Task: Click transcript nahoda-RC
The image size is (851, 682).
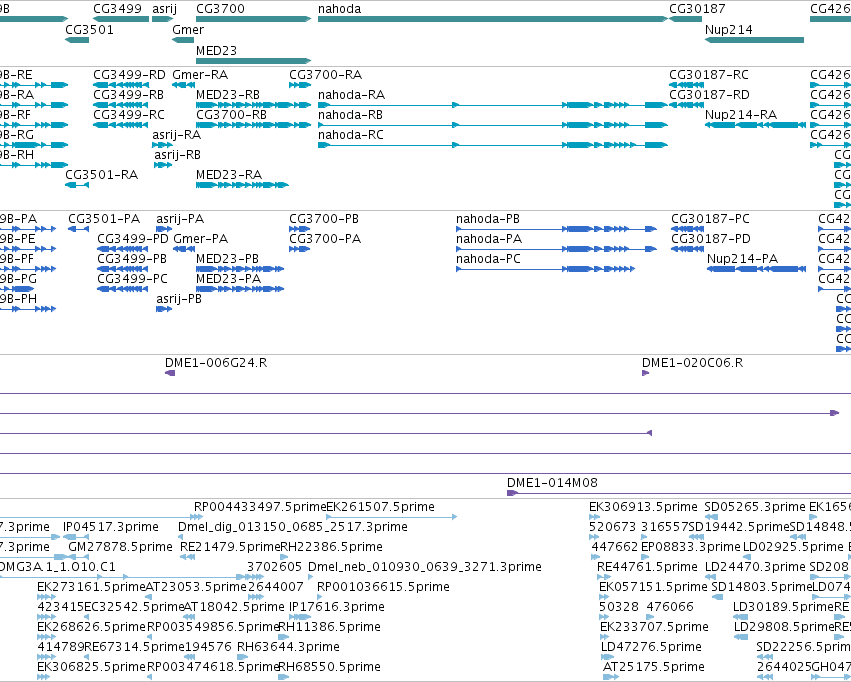Action: tap(493, 145)
